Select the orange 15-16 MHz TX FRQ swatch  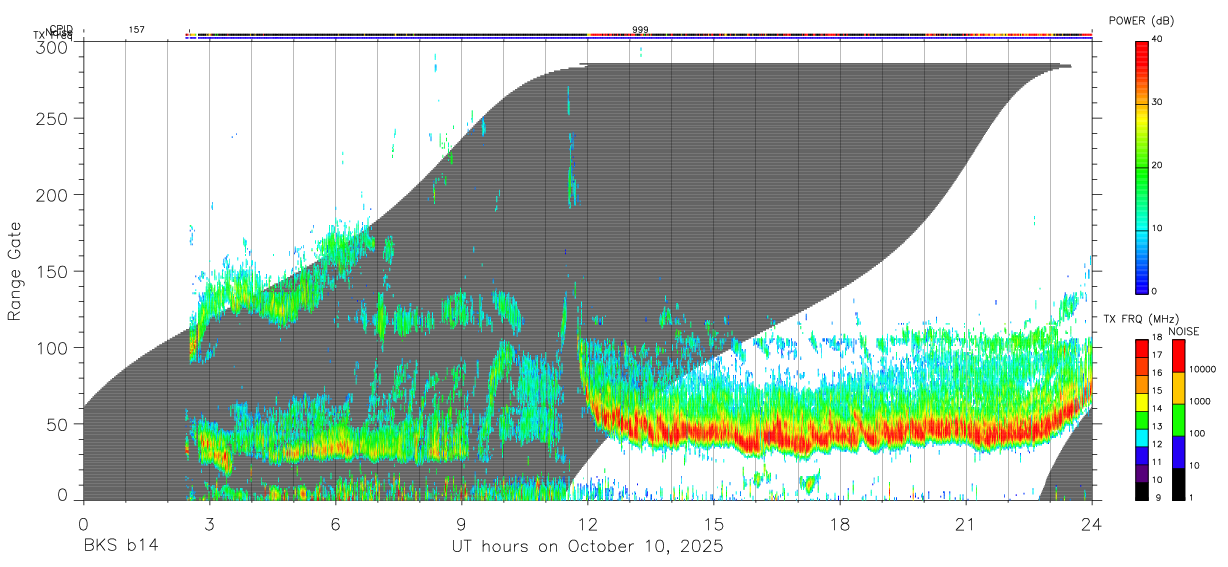(x=1141, y=385)
